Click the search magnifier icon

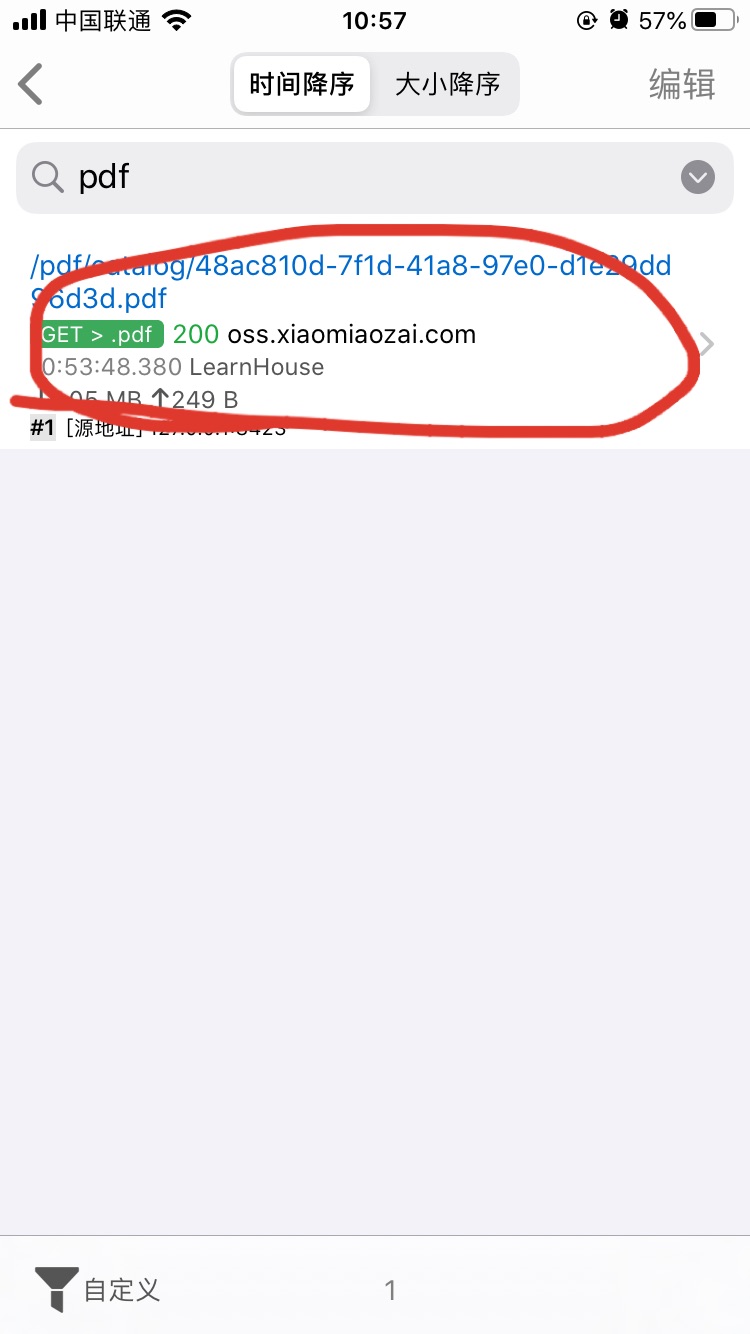coord(47,177)
